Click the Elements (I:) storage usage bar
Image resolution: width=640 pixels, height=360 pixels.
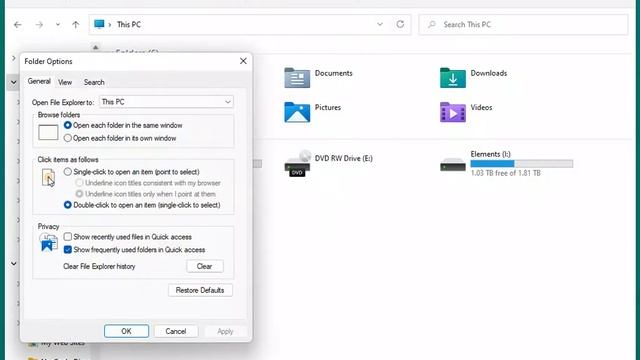click(522, 164)
